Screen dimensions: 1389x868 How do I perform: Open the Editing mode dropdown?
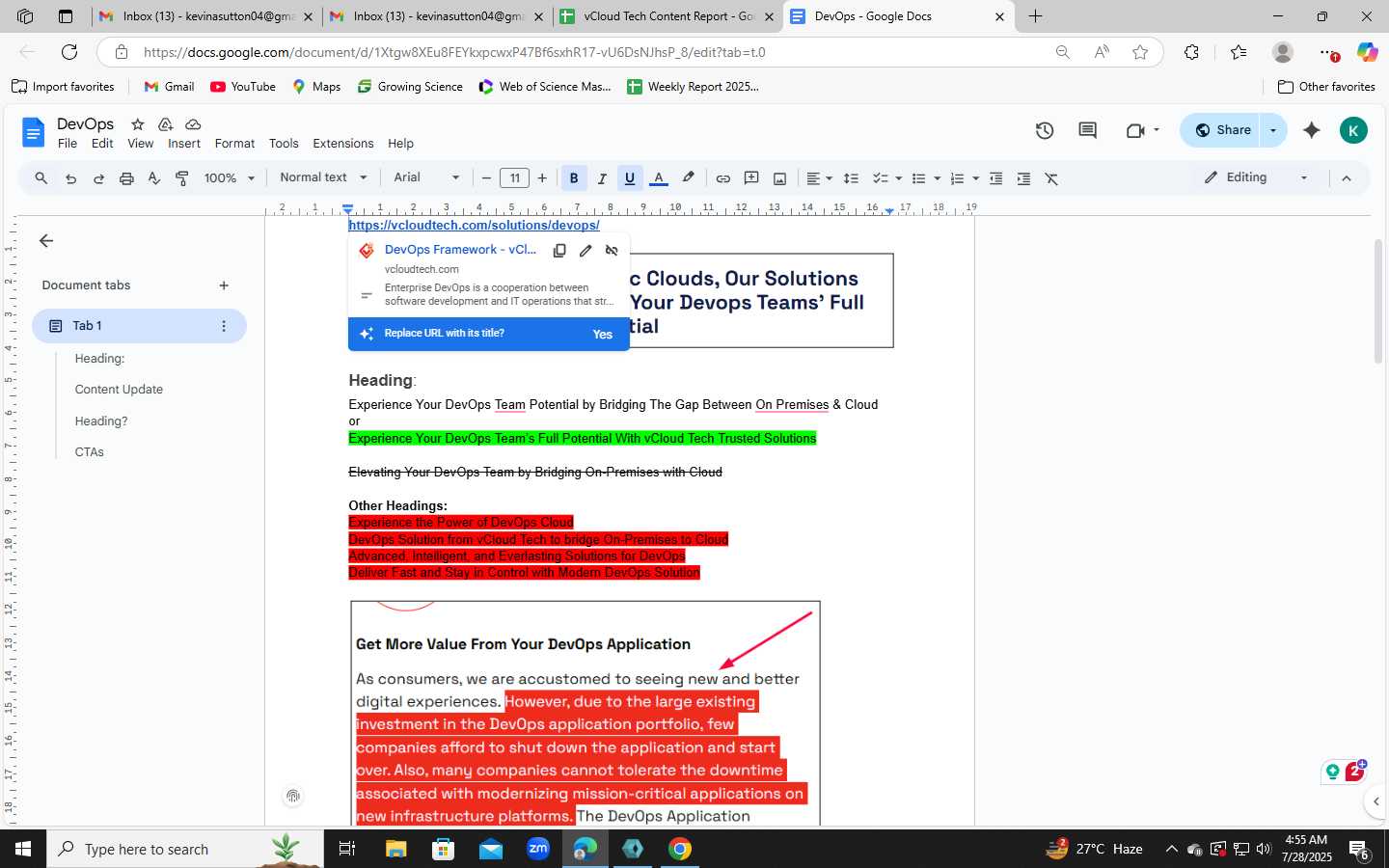[1257, 177]
